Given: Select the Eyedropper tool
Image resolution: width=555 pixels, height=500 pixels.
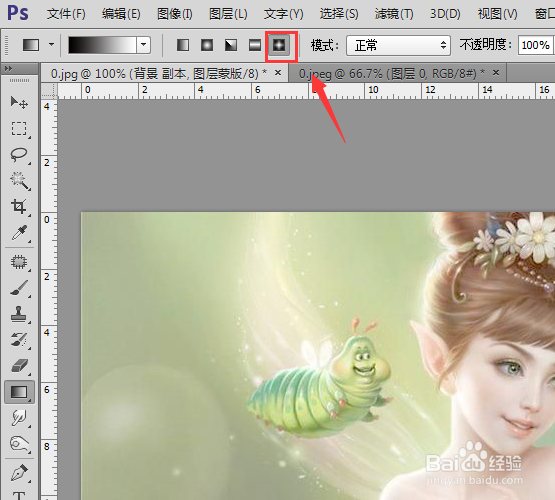Looking at the screenshot, I should (19, 233).
